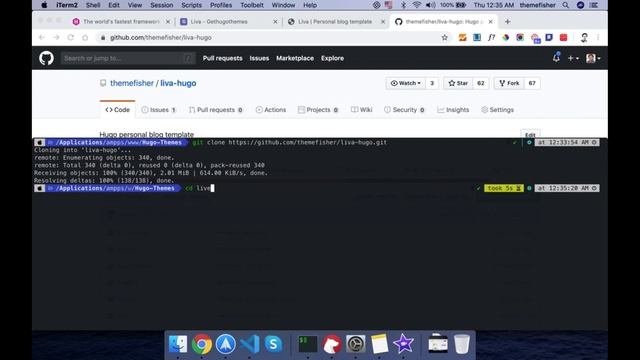The image size is (640, 360).
Task: Open the watchers count 3
Action: 432,83
